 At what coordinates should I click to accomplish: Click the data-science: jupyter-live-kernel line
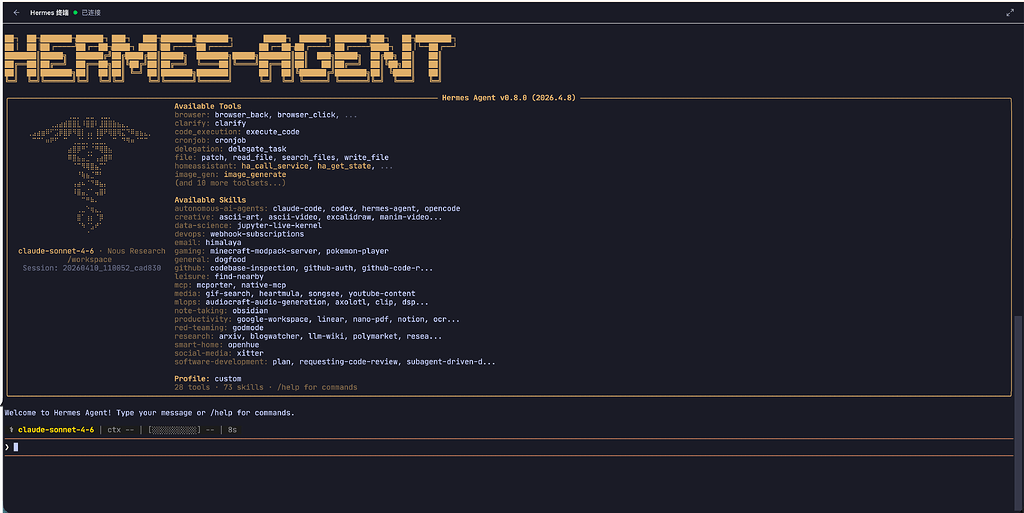pos(248,225)
